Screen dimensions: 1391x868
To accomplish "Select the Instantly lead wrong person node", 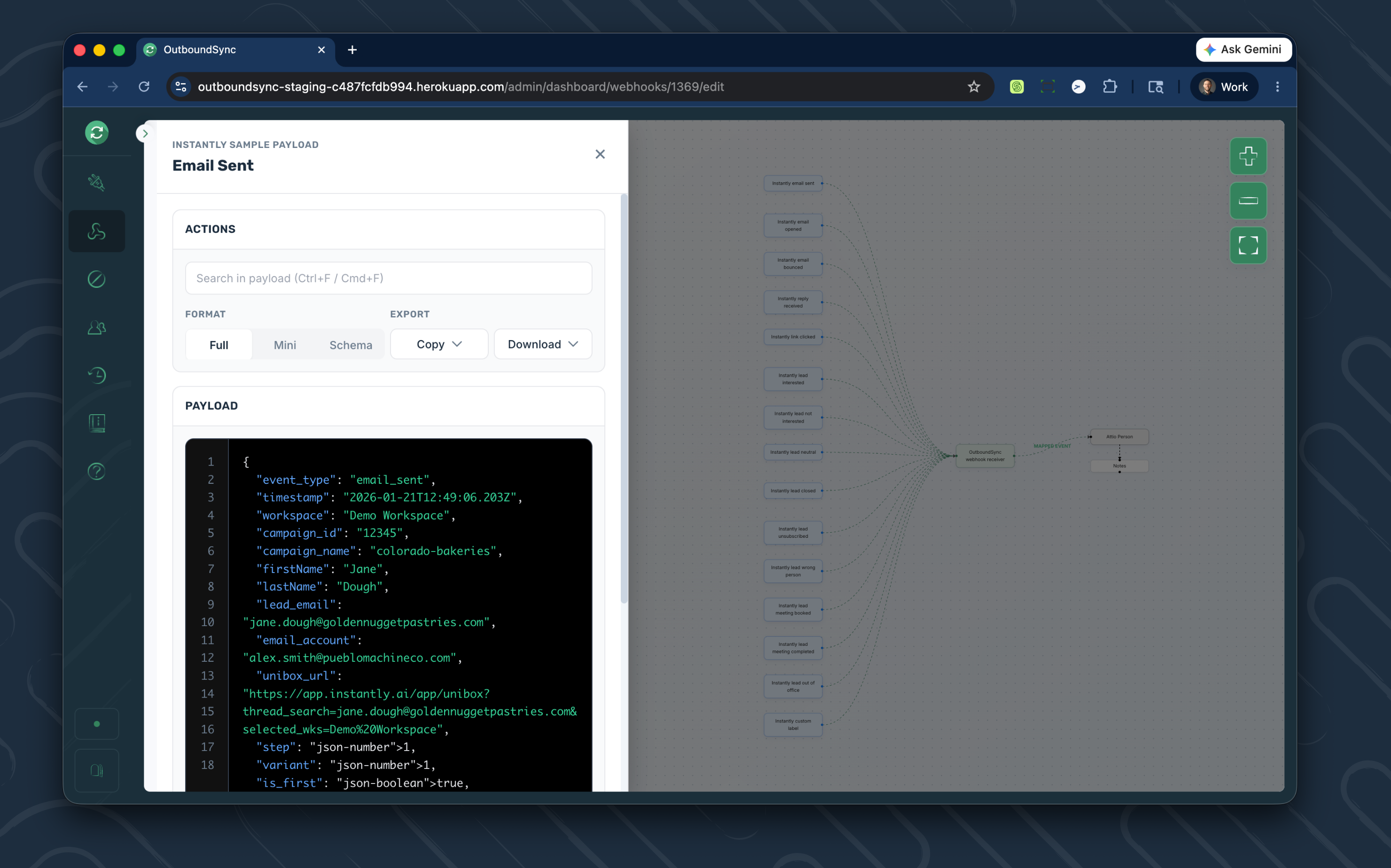I will click(793, 571).
